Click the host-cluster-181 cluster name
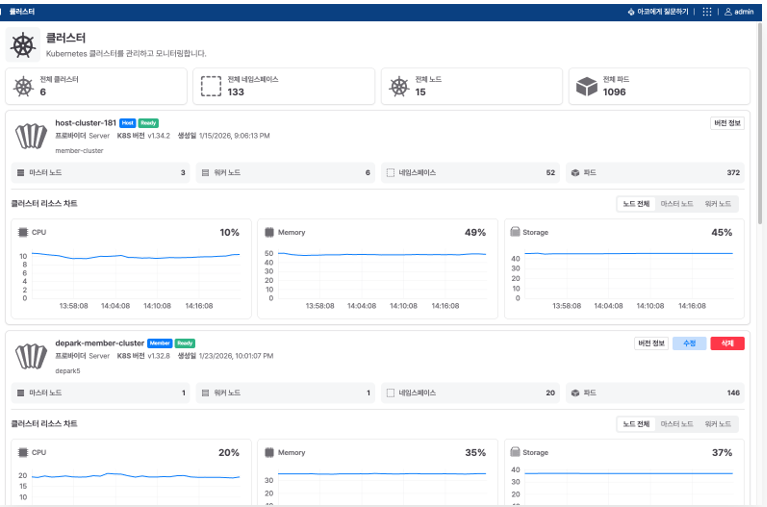 (x=86, y=123)
